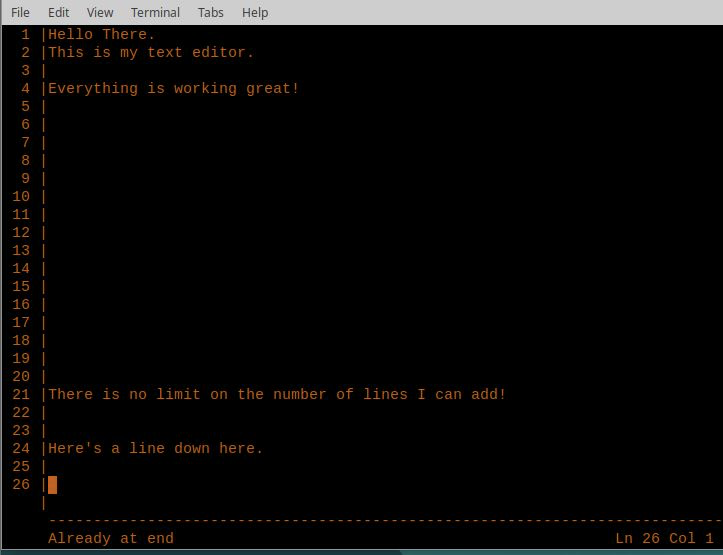Image resolution: width=723 pixels, height=555 pixels.
Task: Click line number 13 in the gutter
Action: (x=21, y=251)
